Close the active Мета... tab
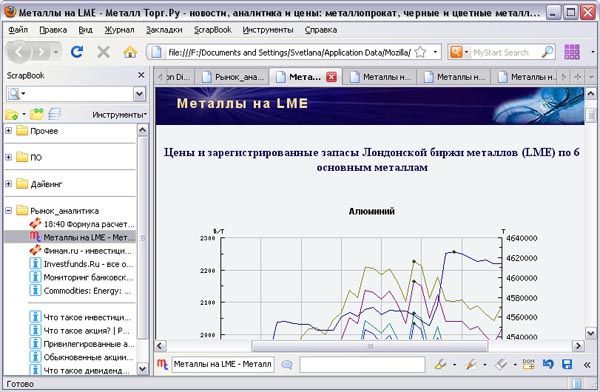Screen dimensions: 600x392 [x=331, y=77]
